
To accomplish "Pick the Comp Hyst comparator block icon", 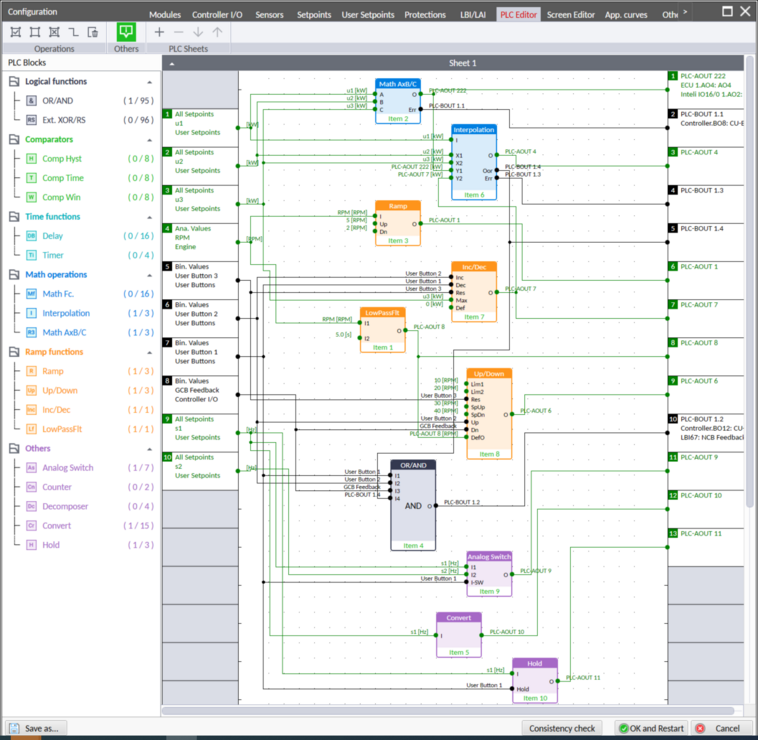I will tap(31, 159).
